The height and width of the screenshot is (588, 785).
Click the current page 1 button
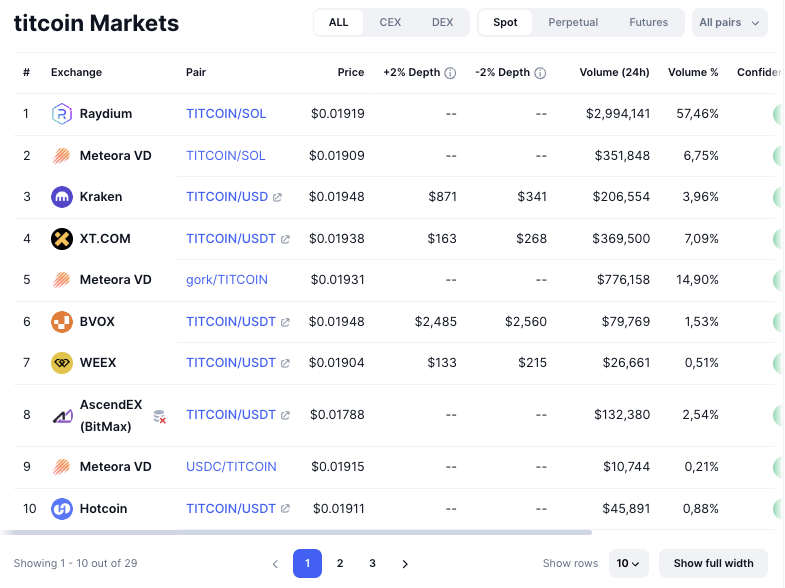pos(307,563)
